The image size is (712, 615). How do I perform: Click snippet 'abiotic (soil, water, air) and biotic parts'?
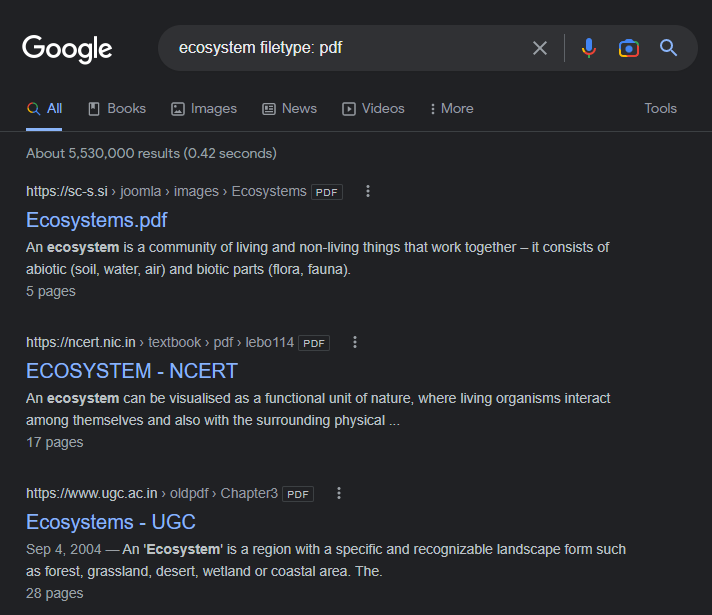coord(145,269)
